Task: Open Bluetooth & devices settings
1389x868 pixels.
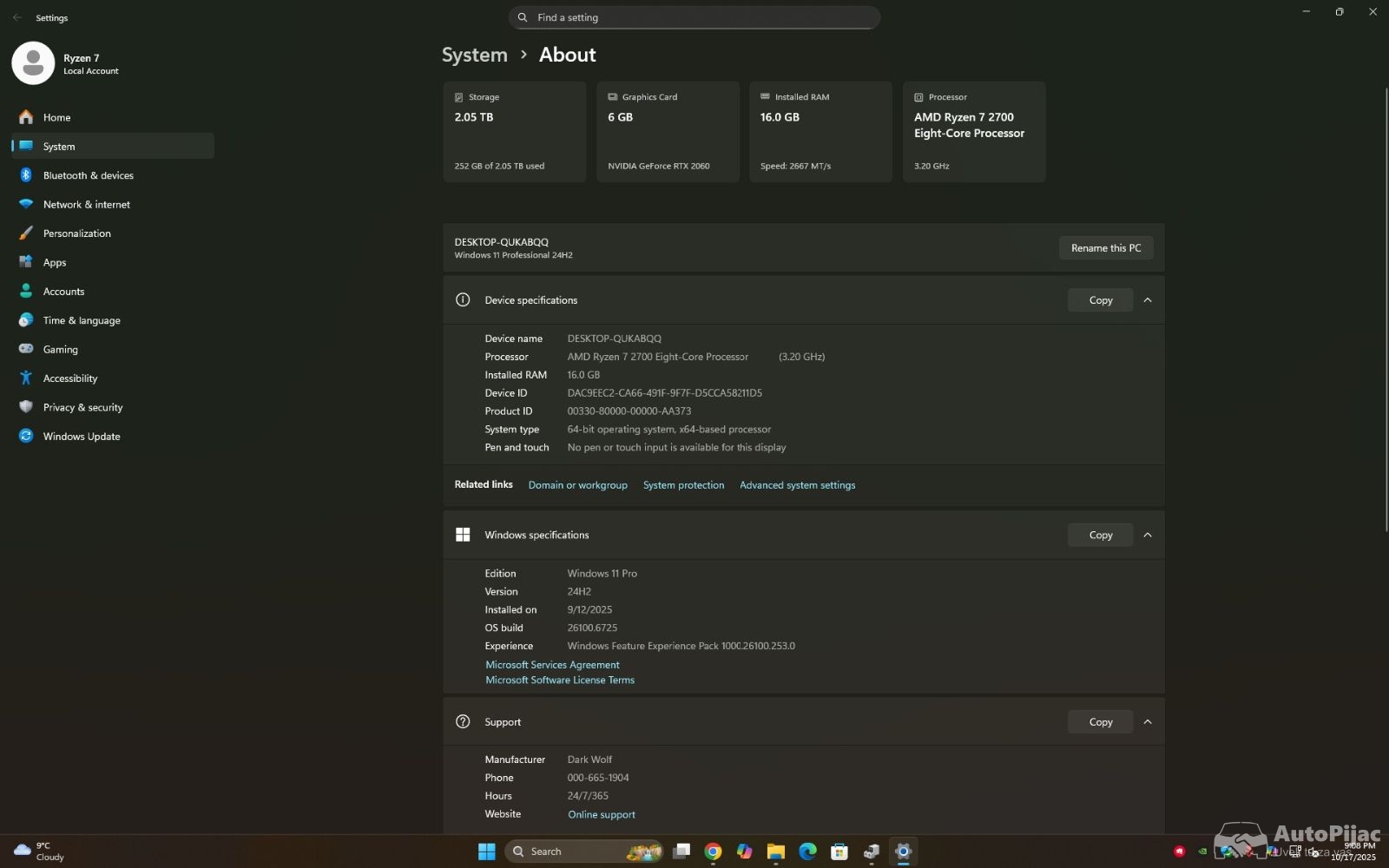Action: [88, 175]
